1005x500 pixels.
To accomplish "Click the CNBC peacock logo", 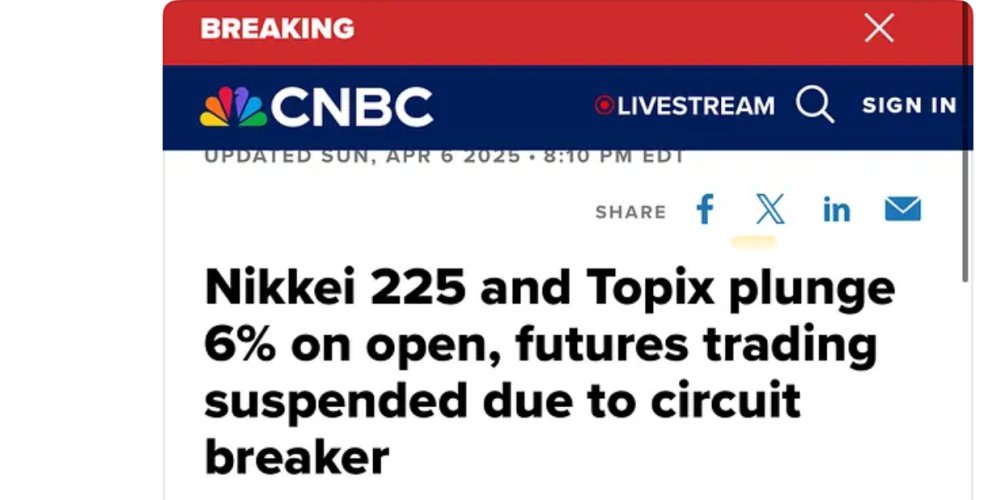I will [232, 107].
